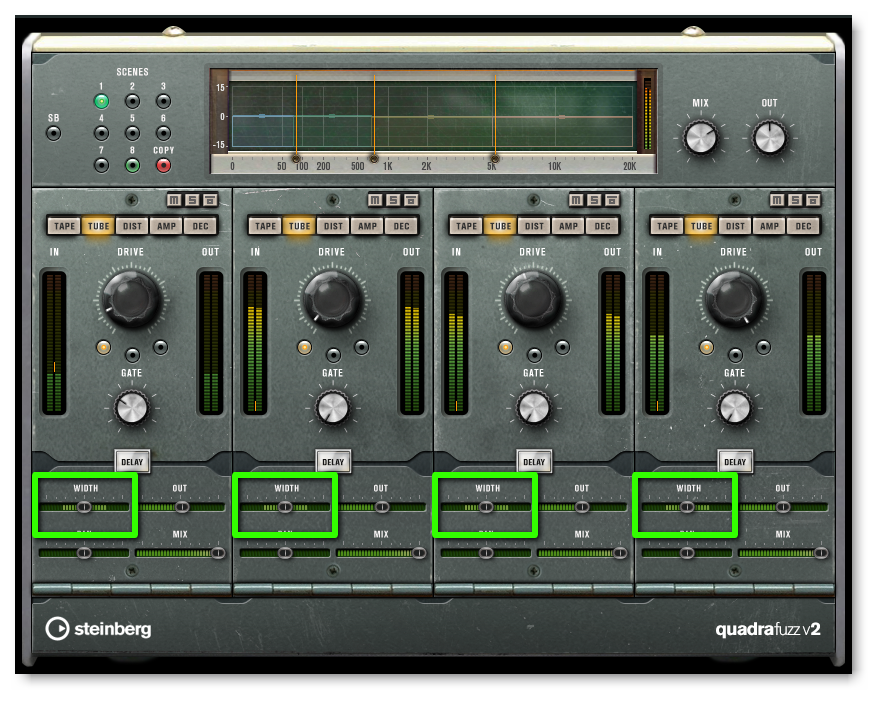The height and width of the screenshot is (701, 879).
Task: Select scene 5
Action: coord(132,133)
